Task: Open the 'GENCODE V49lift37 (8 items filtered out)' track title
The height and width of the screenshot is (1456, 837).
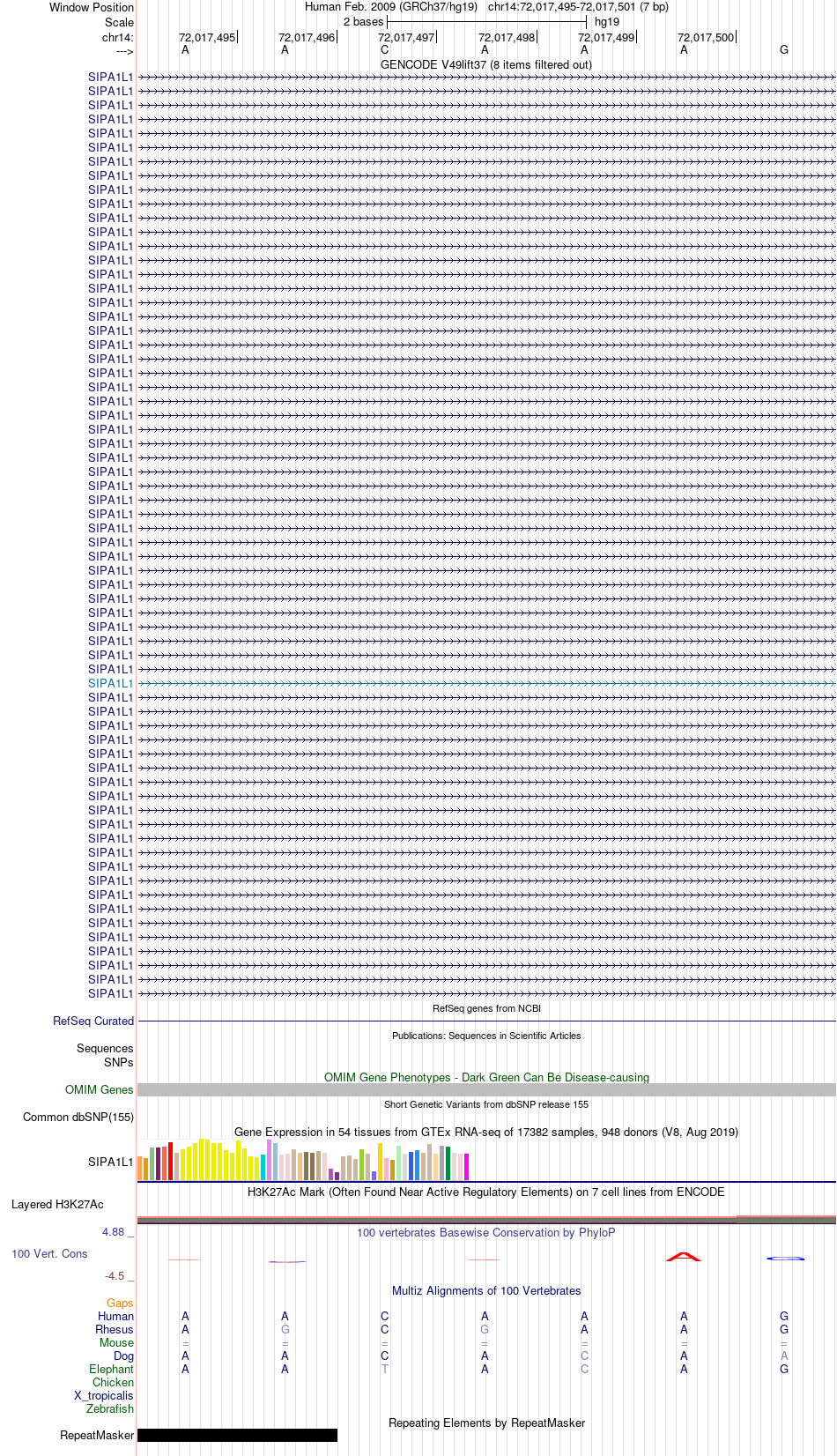Action: (486, 64)
